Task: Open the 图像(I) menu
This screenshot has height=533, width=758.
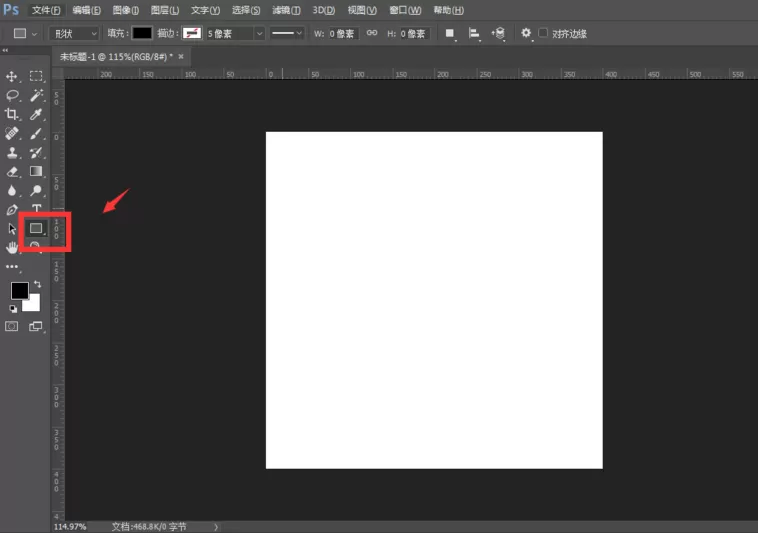Action: (126, 10)
